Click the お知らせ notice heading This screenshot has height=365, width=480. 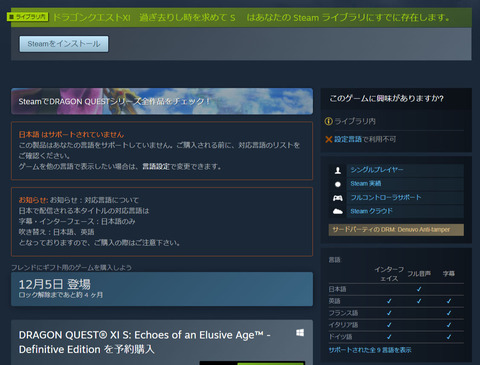tap(33, 200)
